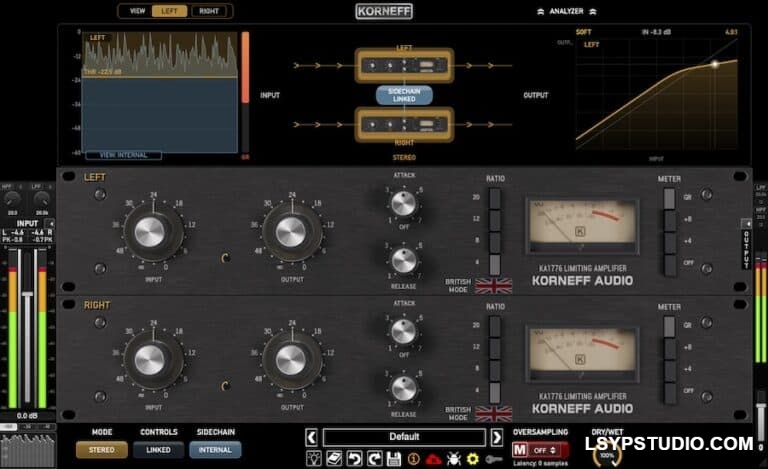Screen dimensions: 768x469
Task: Click the knee point on transfer curve
Action: pos(715,64)
